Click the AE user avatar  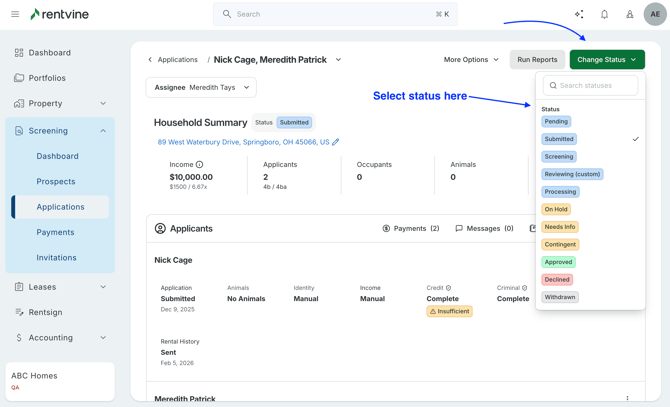(x=655, y=14)
